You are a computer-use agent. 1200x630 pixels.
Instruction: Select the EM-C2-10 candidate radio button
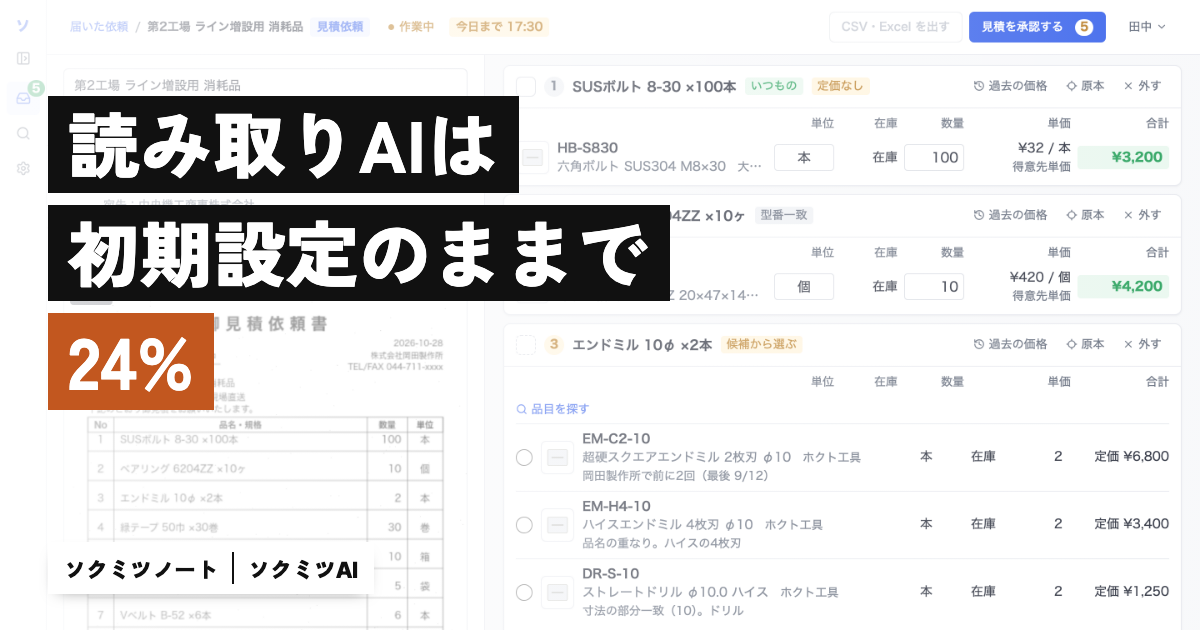click(524, 457)
